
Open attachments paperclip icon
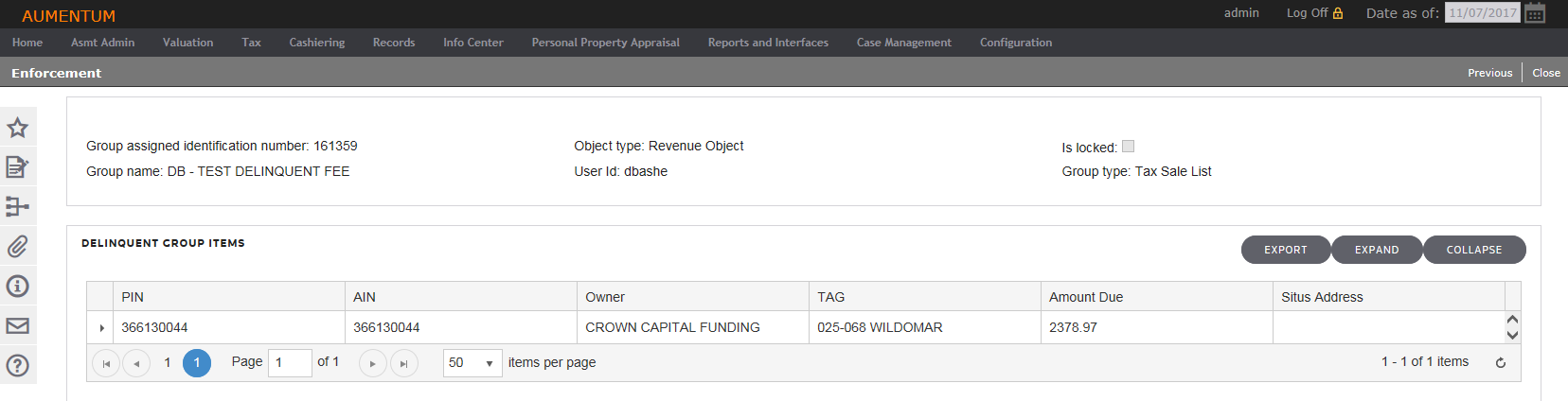pyautogui.click(x=17, y=247)
